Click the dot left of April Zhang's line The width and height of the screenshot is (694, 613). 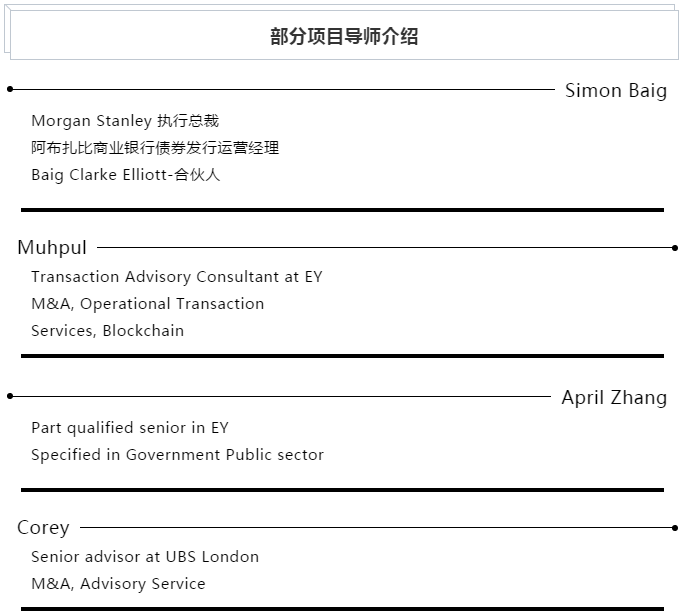pos(10,396)
